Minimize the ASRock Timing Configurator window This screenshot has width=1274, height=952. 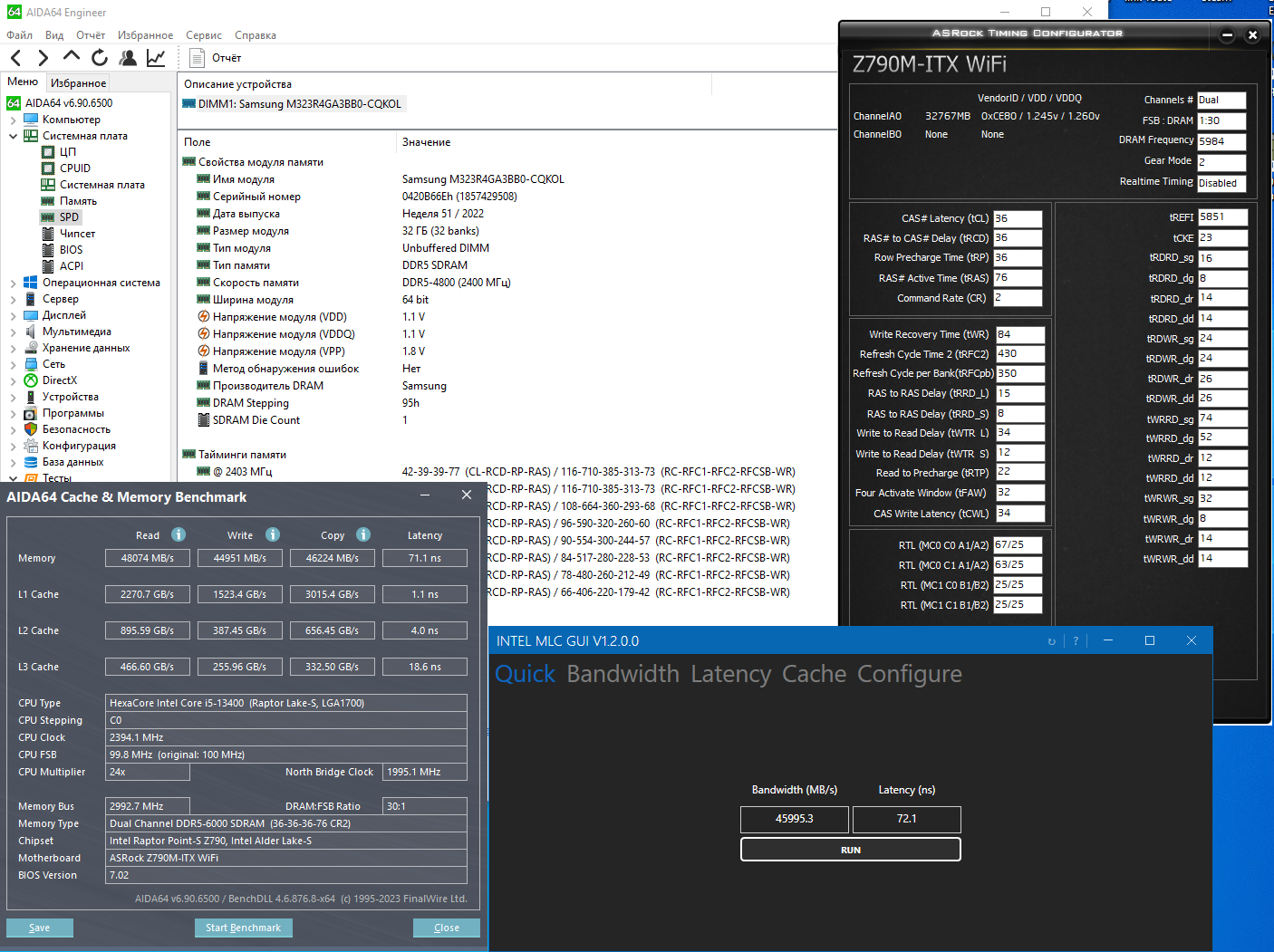[1227, 35]
